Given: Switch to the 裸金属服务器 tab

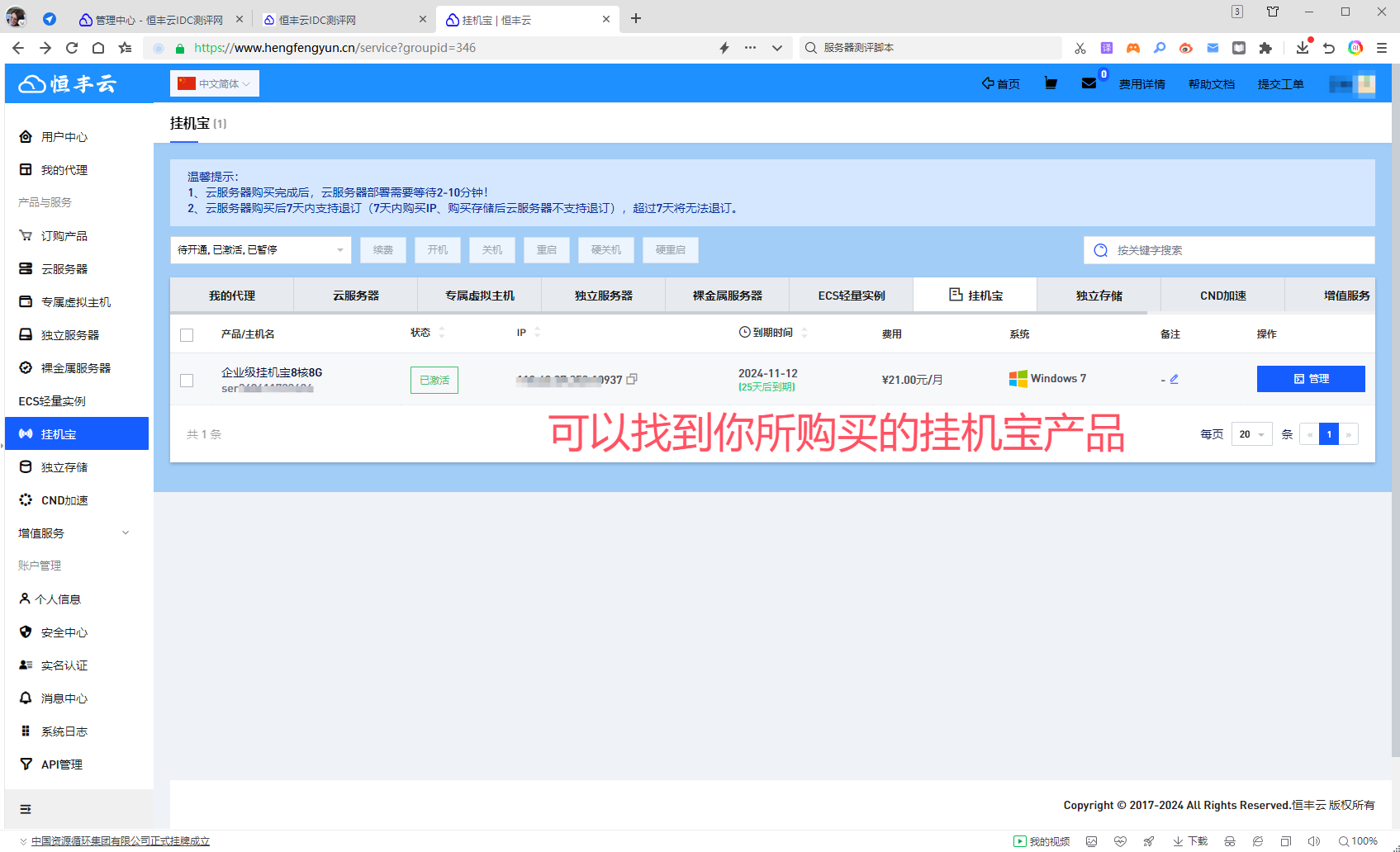Looking at the screenshot, I should [728, 296].
